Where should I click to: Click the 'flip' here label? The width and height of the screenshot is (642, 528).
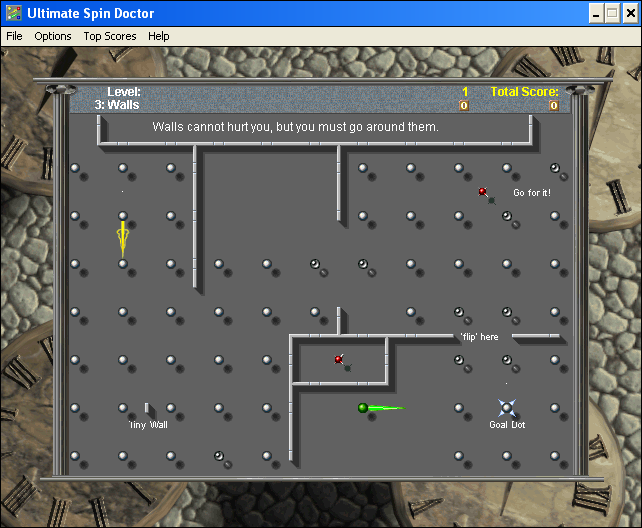pos(478,337)
